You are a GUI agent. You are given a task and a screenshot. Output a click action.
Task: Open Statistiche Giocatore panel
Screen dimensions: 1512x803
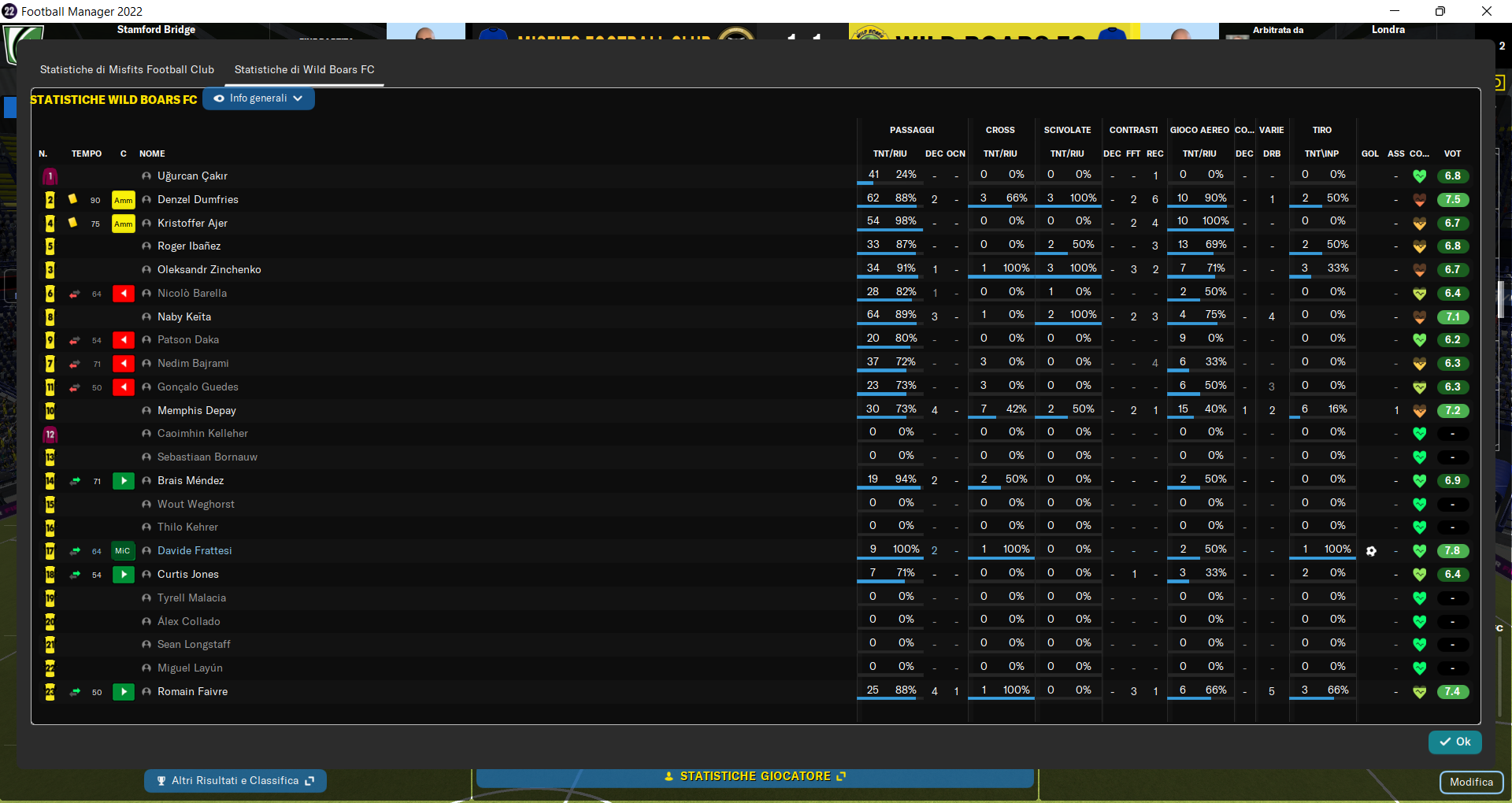pyautogui.click(x=754, y=776)
